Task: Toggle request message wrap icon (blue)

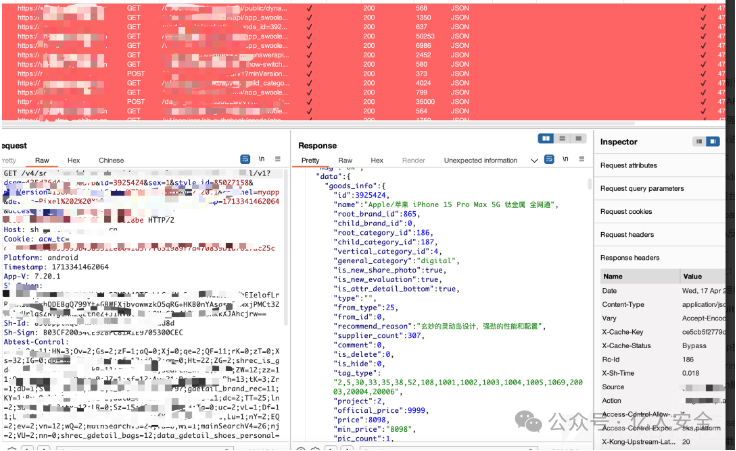Action: (241, 159)
